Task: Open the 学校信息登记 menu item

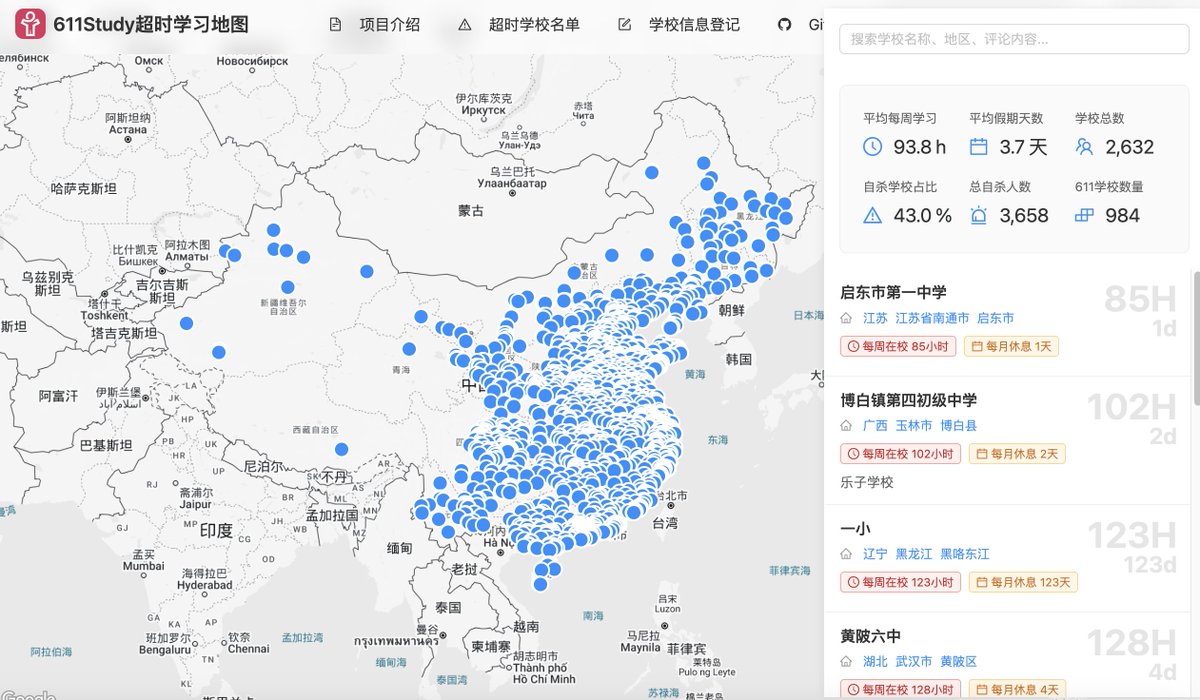Action: click(x=694, y=25)
